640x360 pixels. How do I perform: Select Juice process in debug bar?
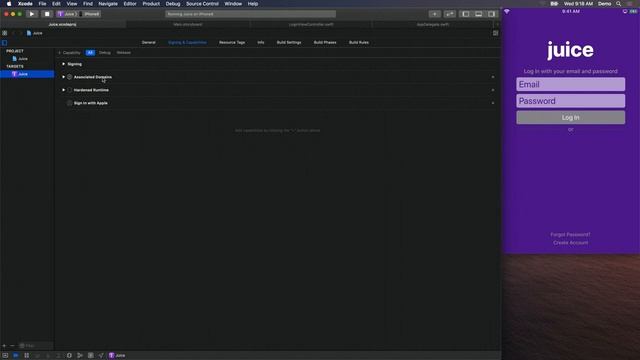point(117,356)
